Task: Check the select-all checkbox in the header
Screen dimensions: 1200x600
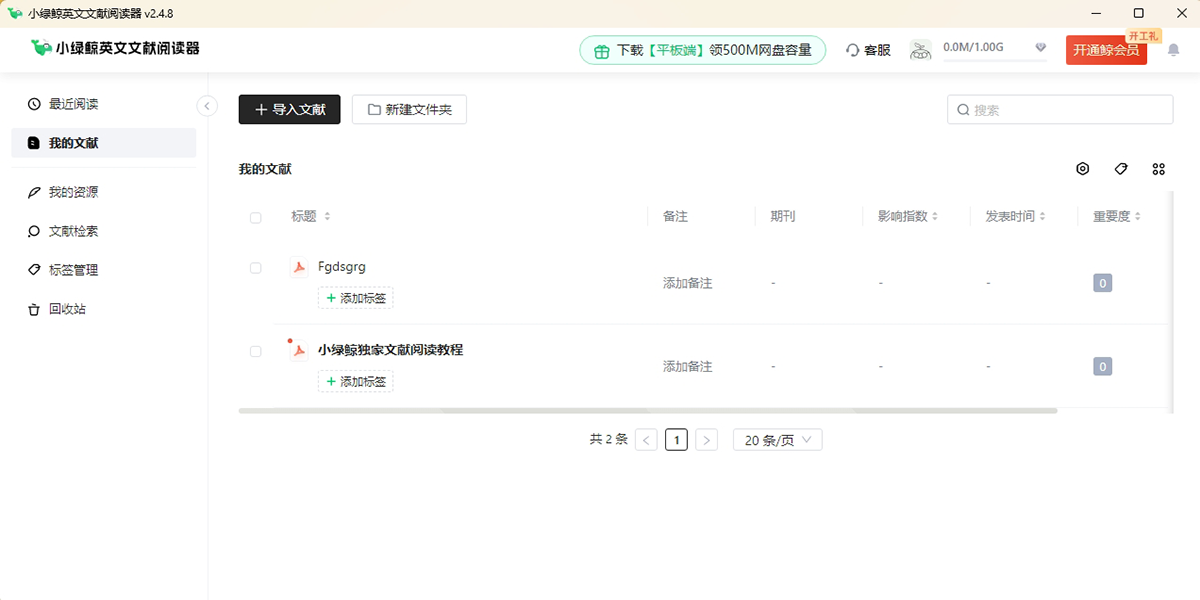Action: 255,216
